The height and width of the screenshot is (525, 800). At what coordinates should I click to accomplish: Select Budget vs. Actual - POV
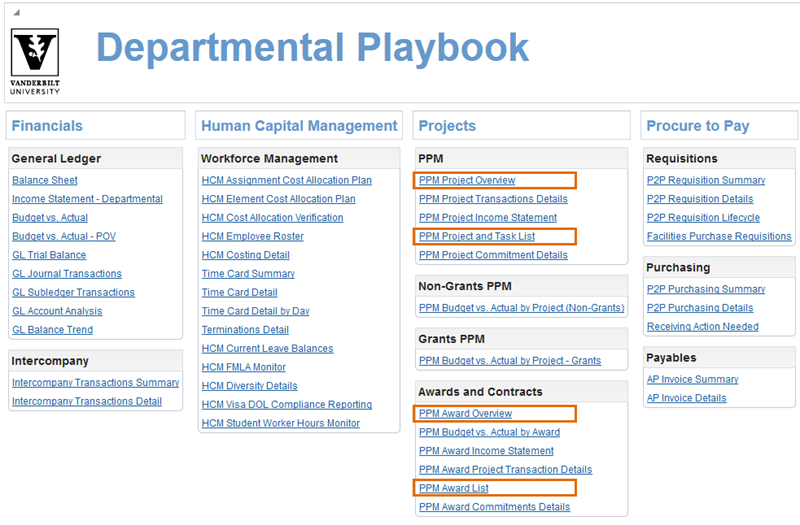(64, 236)
